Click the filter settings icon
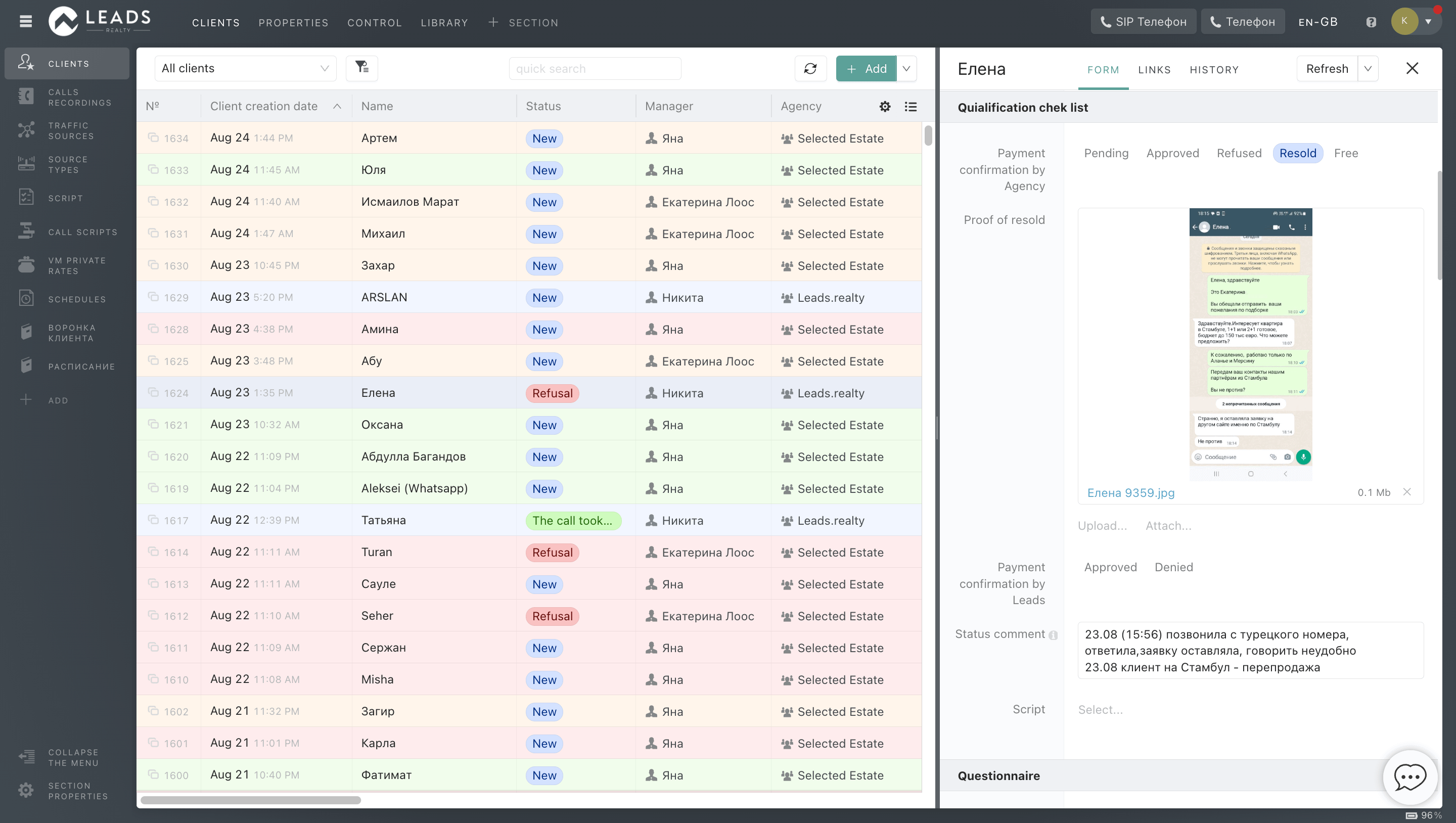The image size is (1456, 823). (362, 68)
